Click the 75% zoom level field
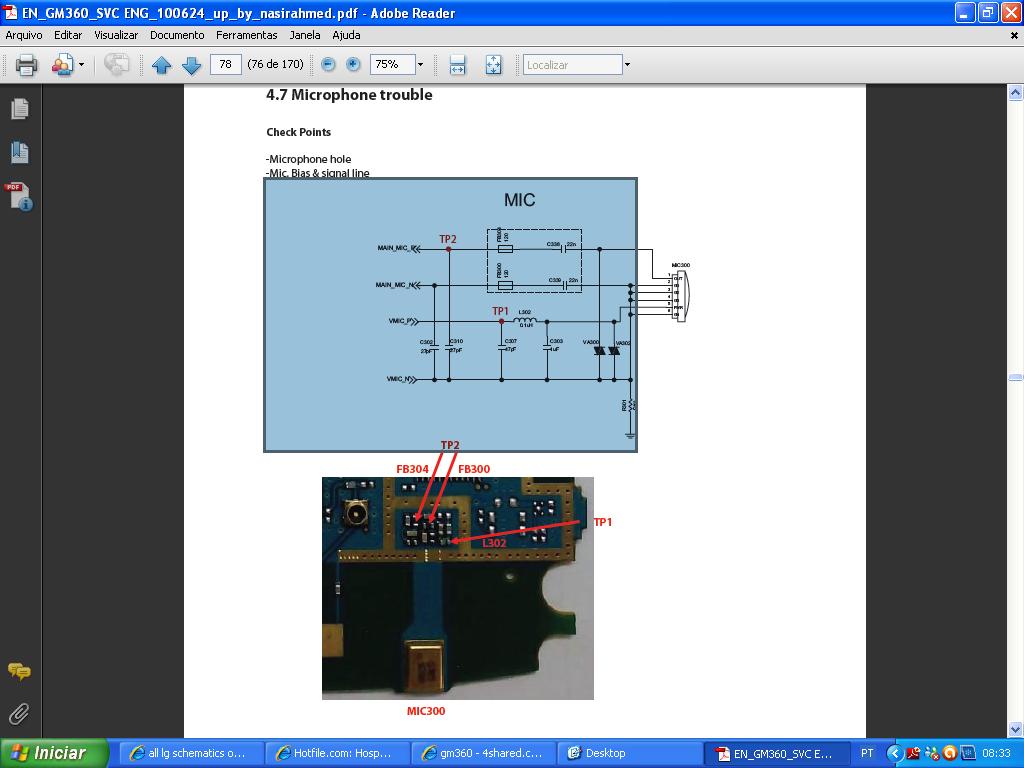This screenshot has width=1024, height=768. click(392, 64)
